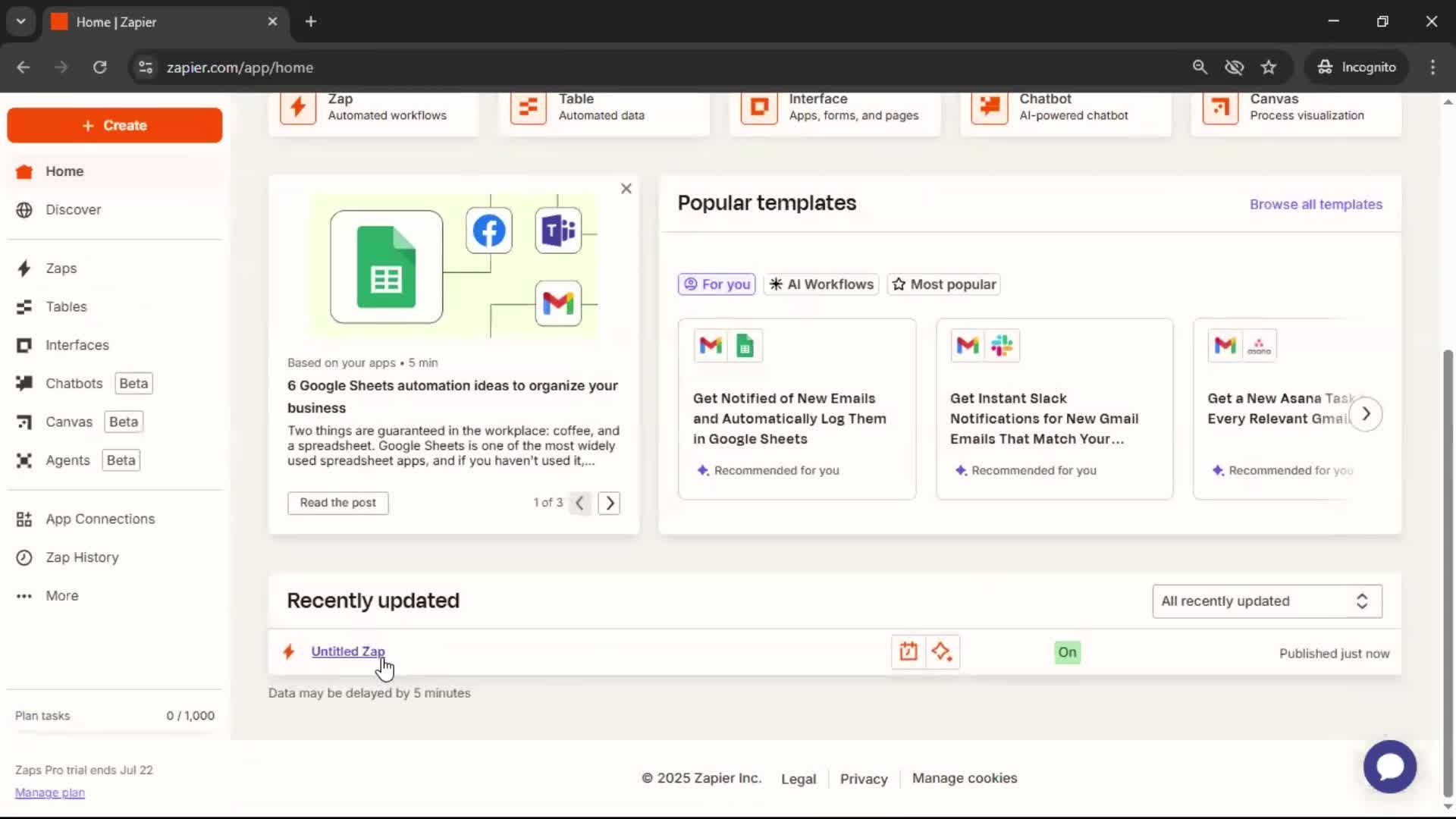Click the More ellipsis icon
The height and width of the screenshot is (819, 1456).
24,596
